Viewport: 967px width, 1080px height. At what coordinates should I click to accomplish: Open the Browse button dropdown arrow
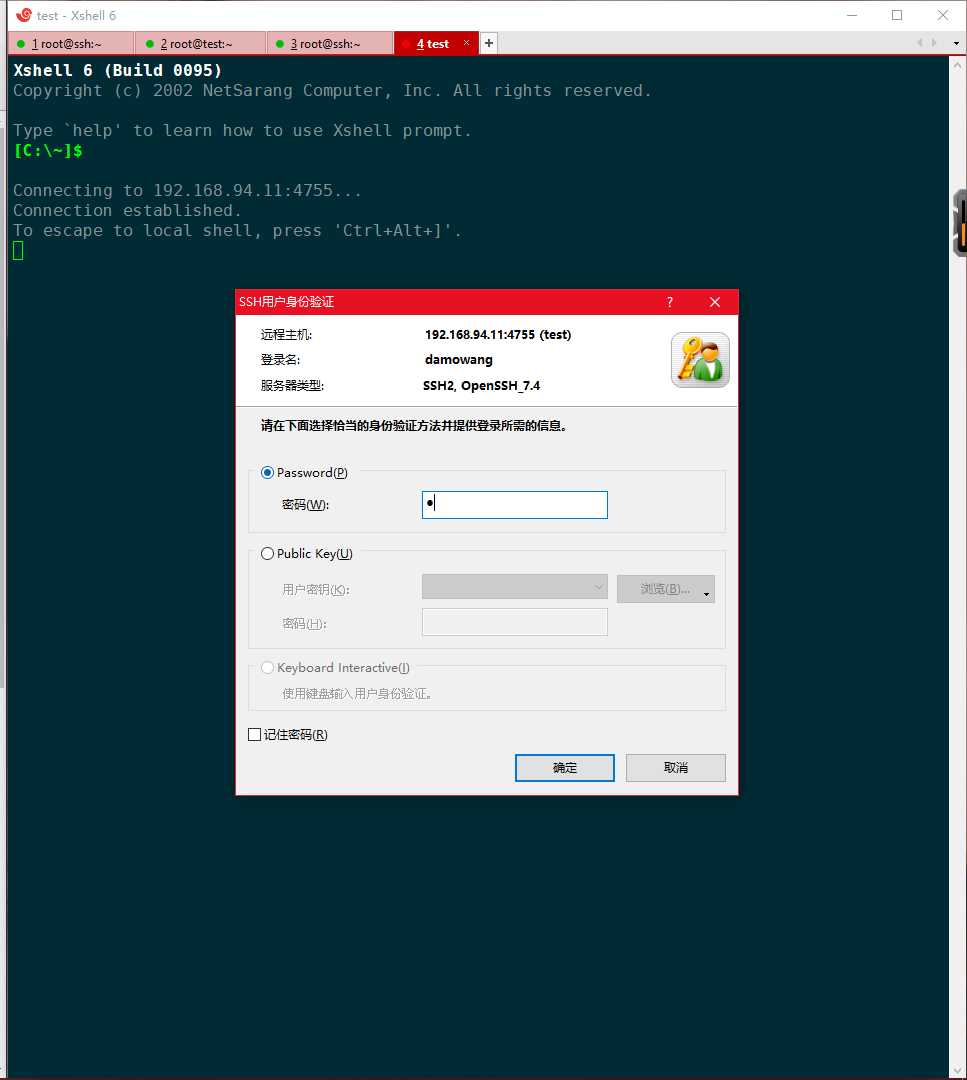[x=707, y=593]
